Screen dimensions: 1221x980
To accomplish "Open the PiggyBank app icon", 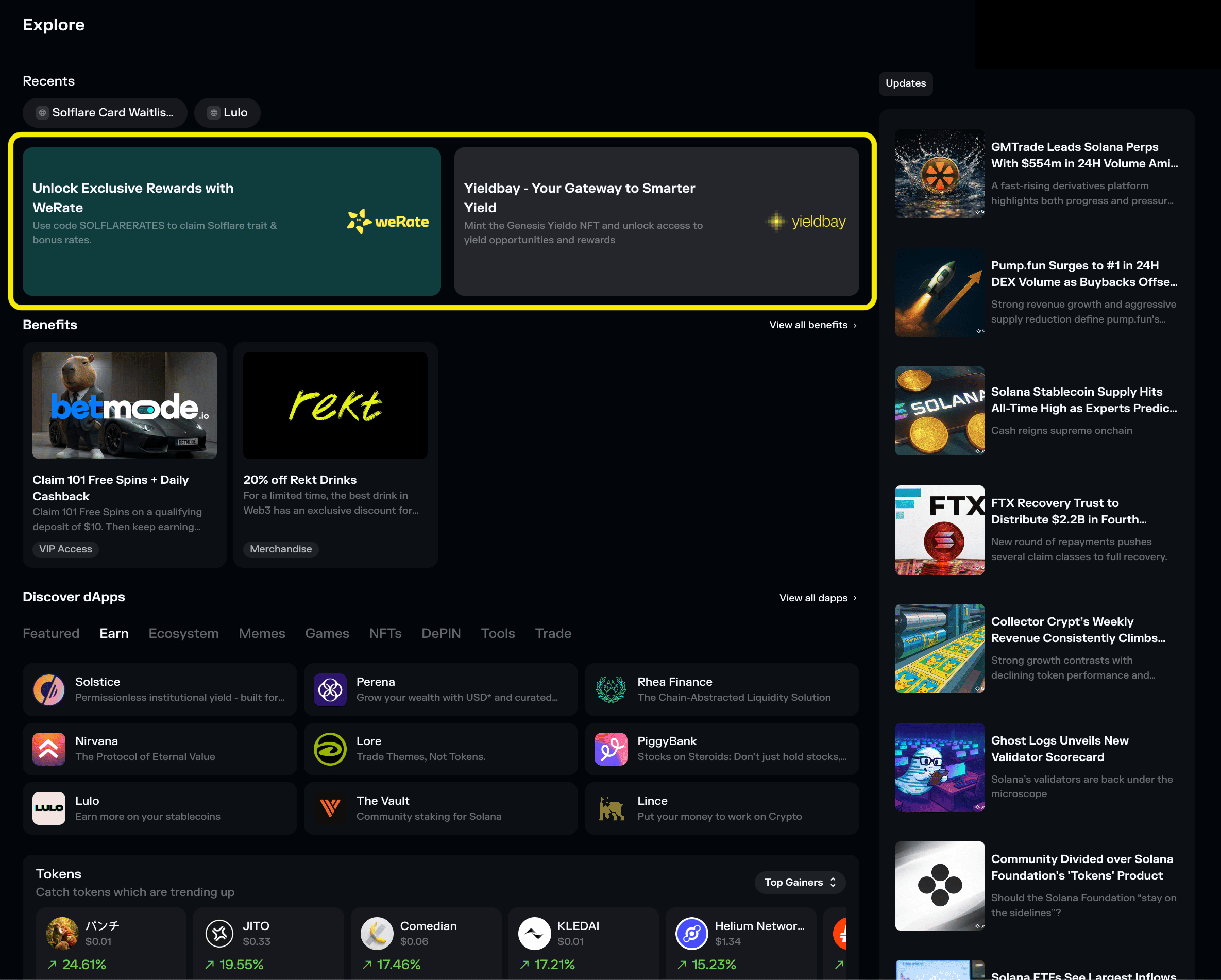I will pyautogui.click(x=611, y=749).
